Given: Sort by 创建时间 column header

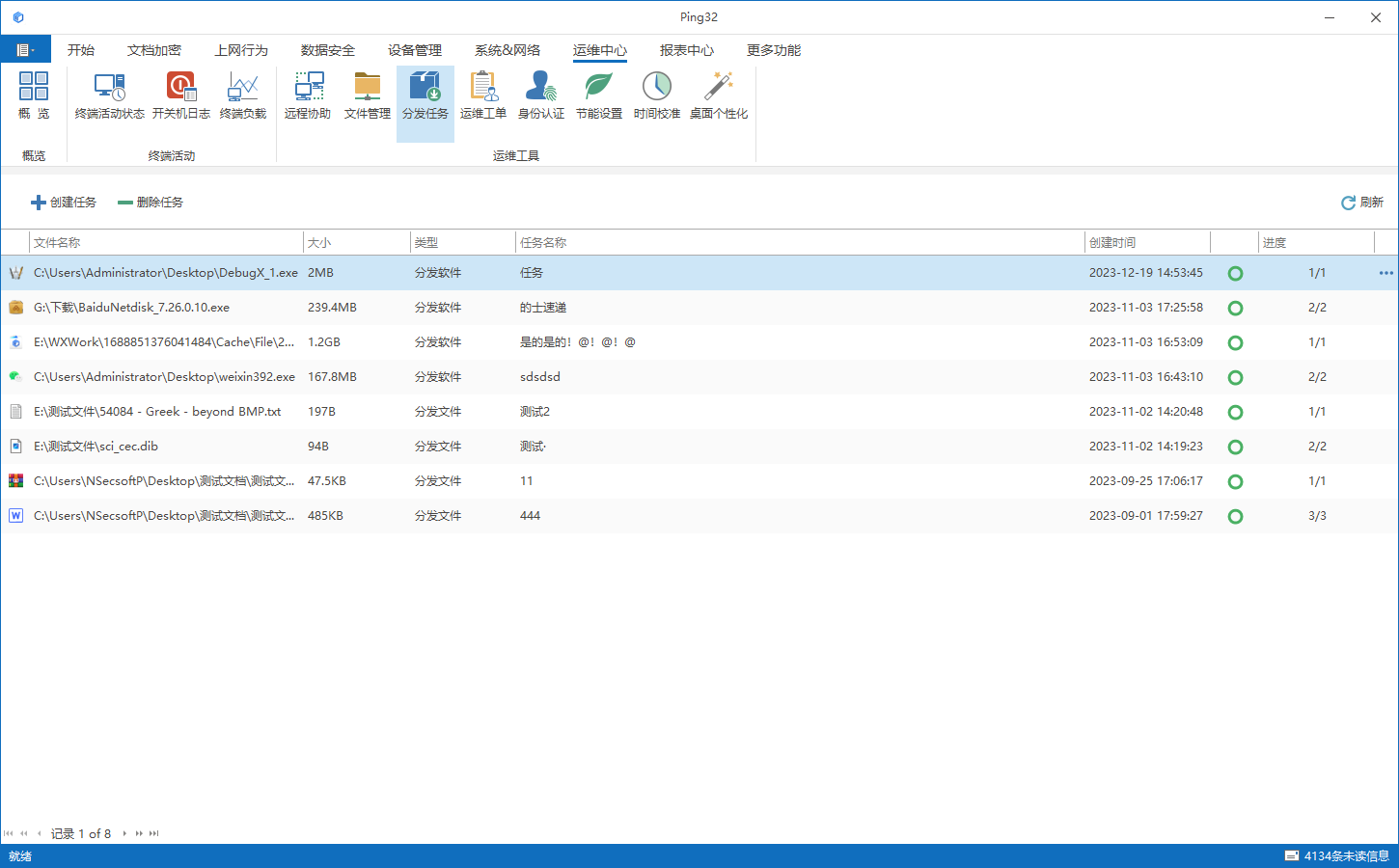Looking at the screenshot, I should (x=1147, y=243).
